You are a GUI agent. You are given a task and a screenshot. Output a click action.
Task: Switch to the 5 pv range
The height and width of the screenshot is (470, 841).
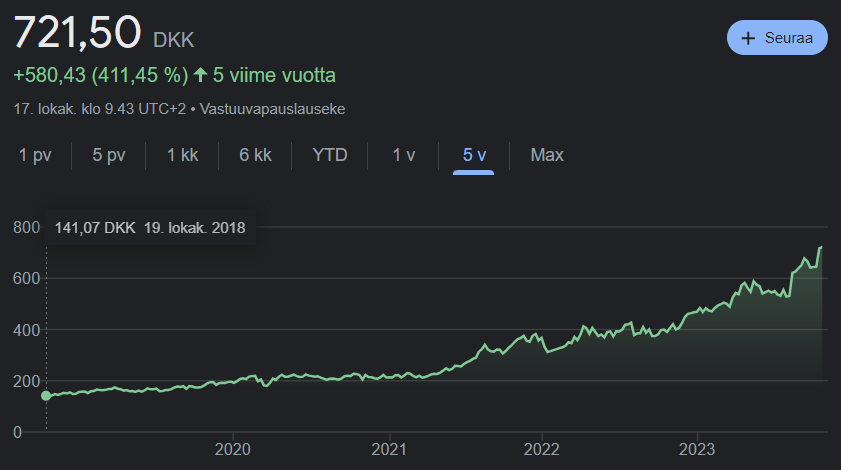point(109,155)
